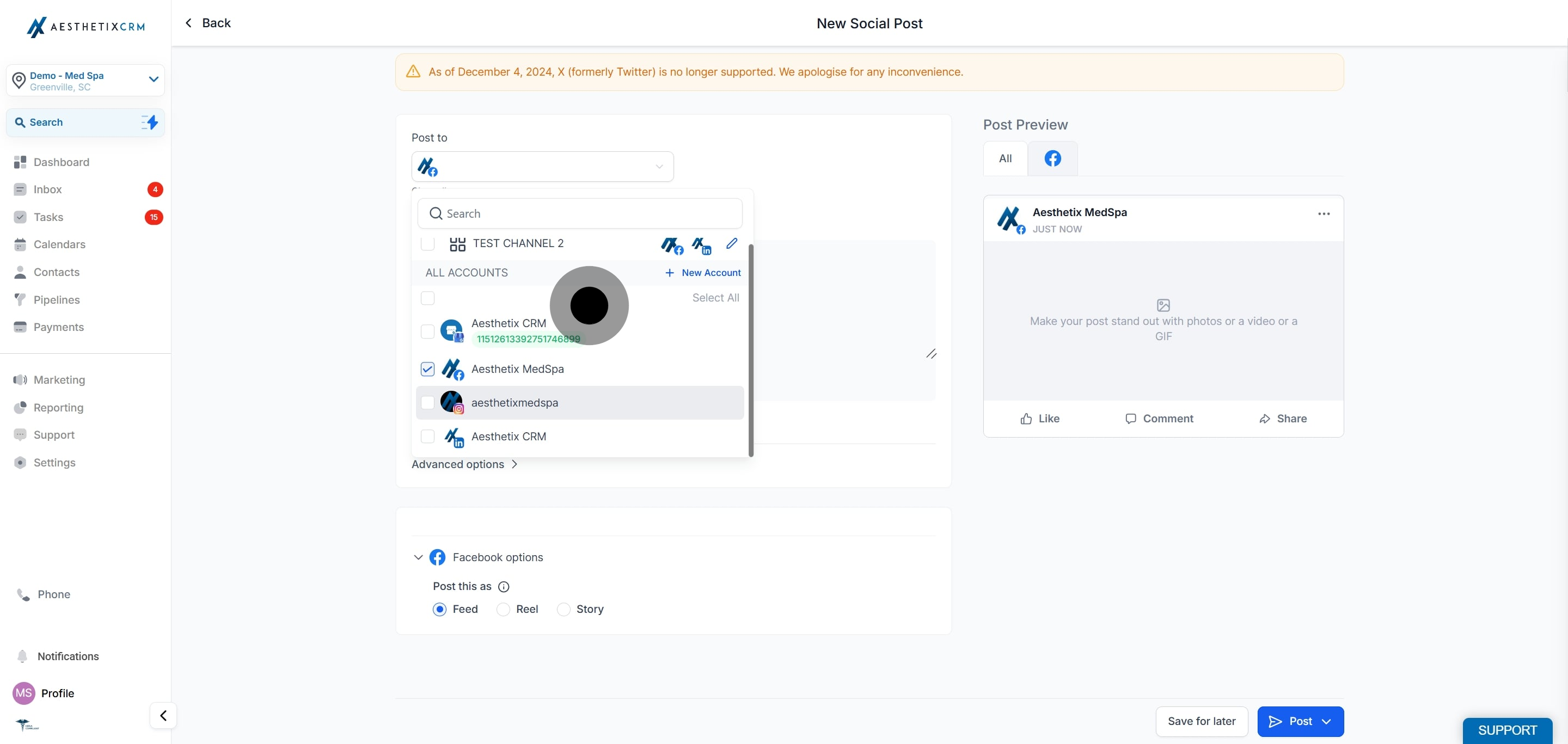Check the aesthetixmedspa Instagram account checkbox
This screenshot has width=1568, height=744.
tap(427, 403)
